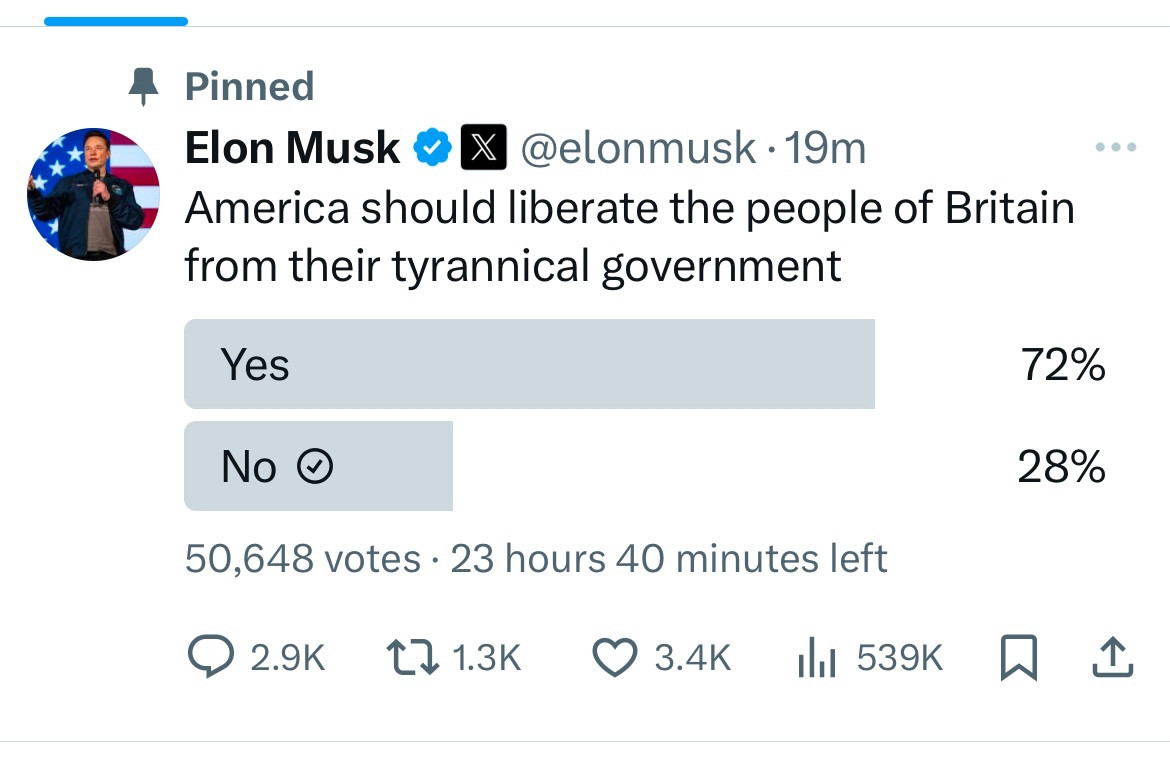View analytics via the bar chart icon

816,658
